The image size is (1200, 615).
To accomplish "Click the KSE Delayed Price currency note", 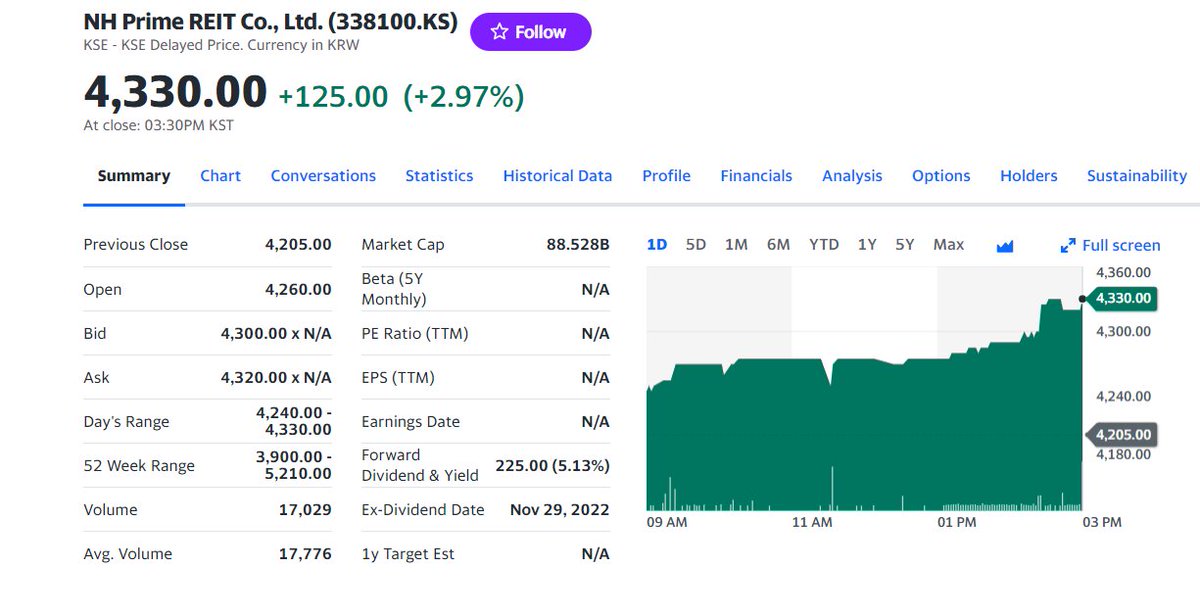I will point(221,45).
